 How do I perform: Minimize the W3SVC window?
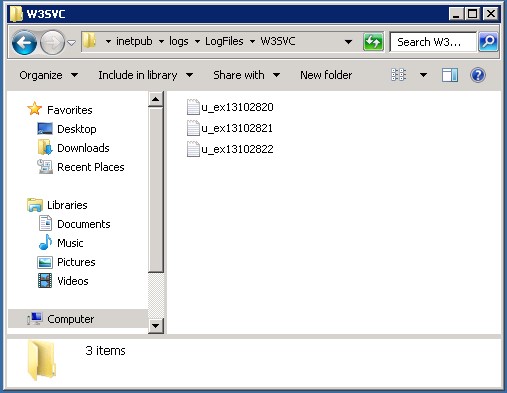(456, 14)
